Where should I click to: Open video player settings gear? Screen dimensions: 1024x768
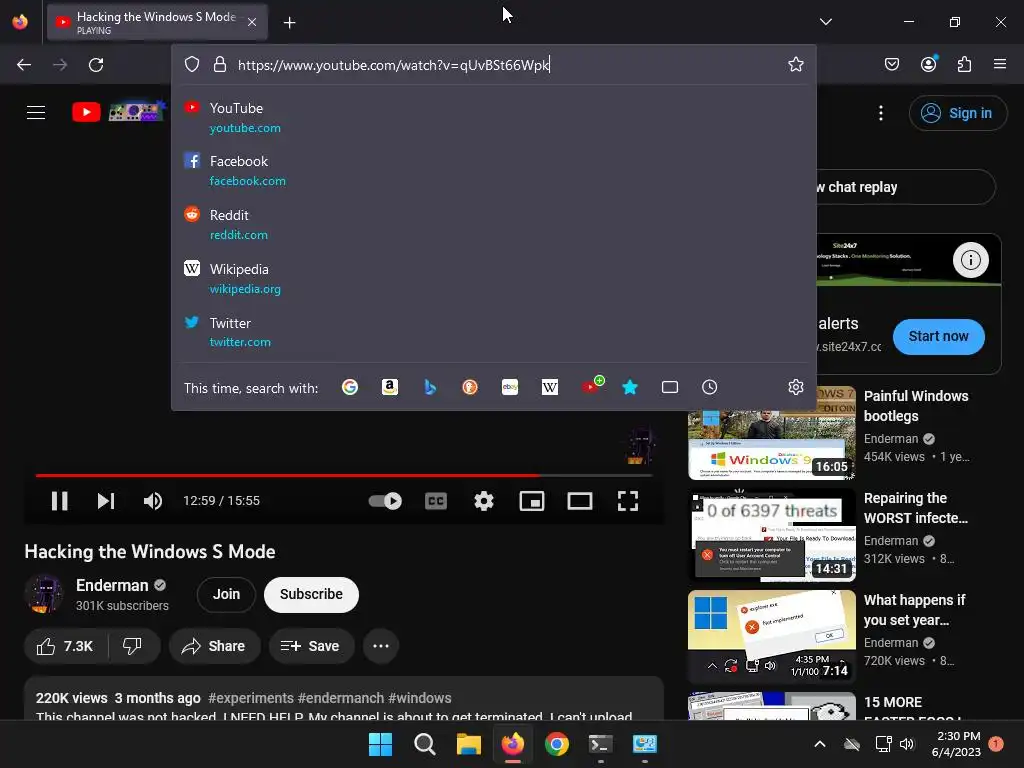pos(484,501)
